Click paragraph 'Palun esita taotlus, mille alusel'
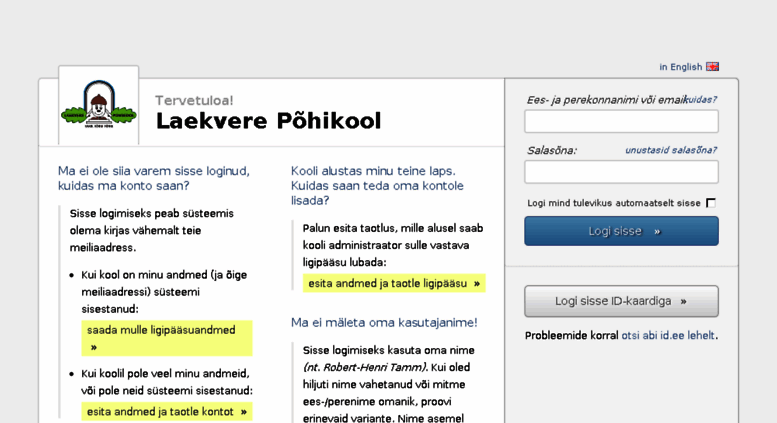This screenshot has height=423, width=777. [x=393, y=245]
